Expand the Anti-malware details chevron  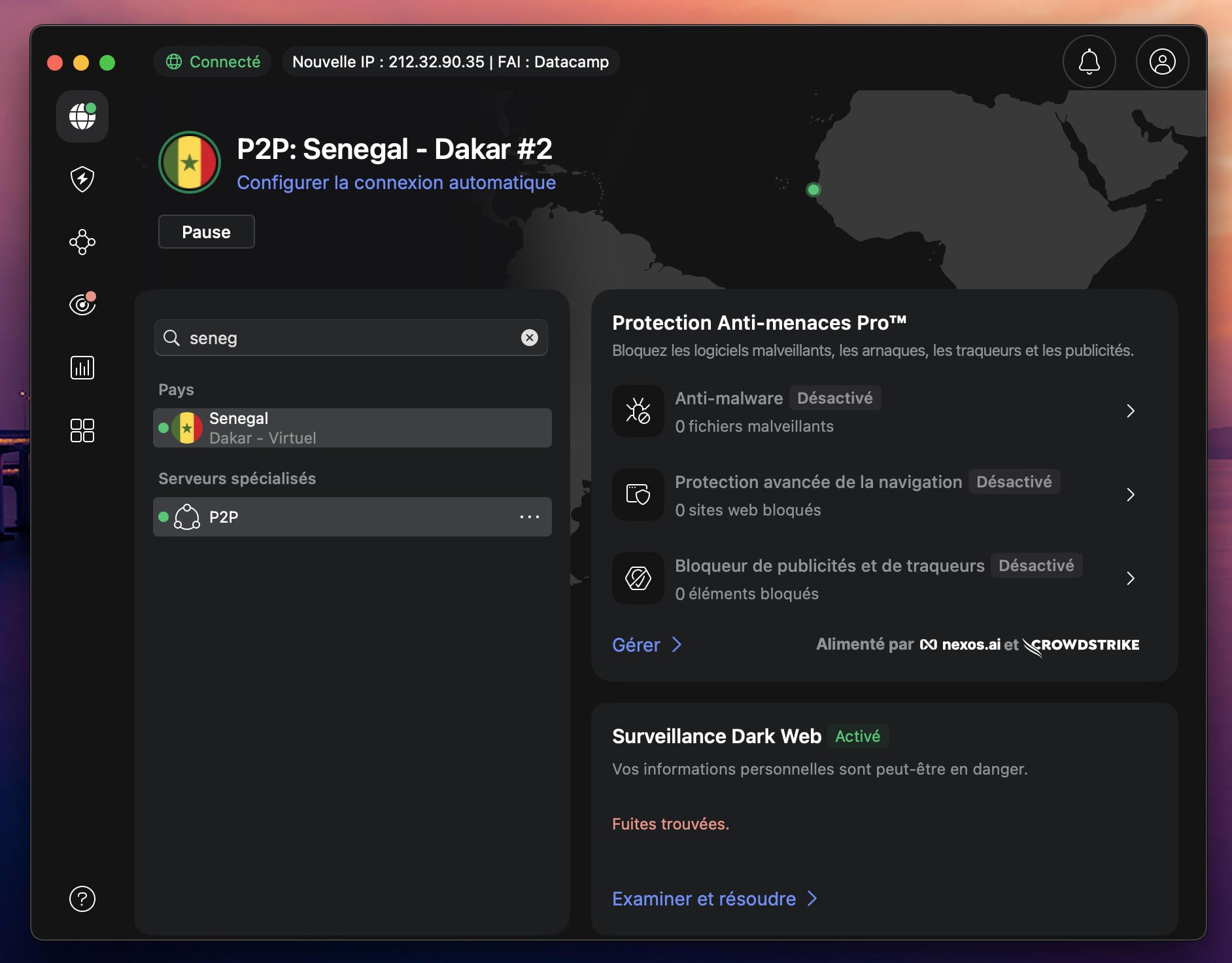tap(1131, 411)
